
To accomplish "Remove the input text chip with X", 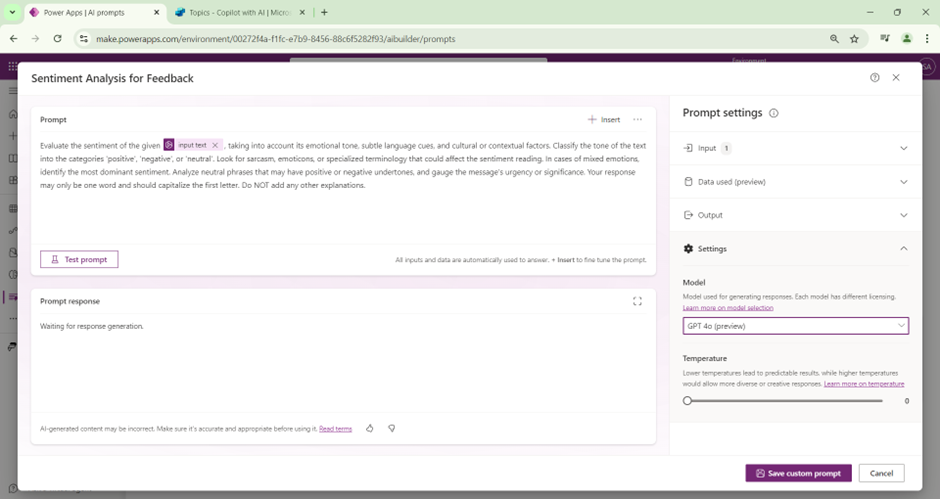I will 215,145.
